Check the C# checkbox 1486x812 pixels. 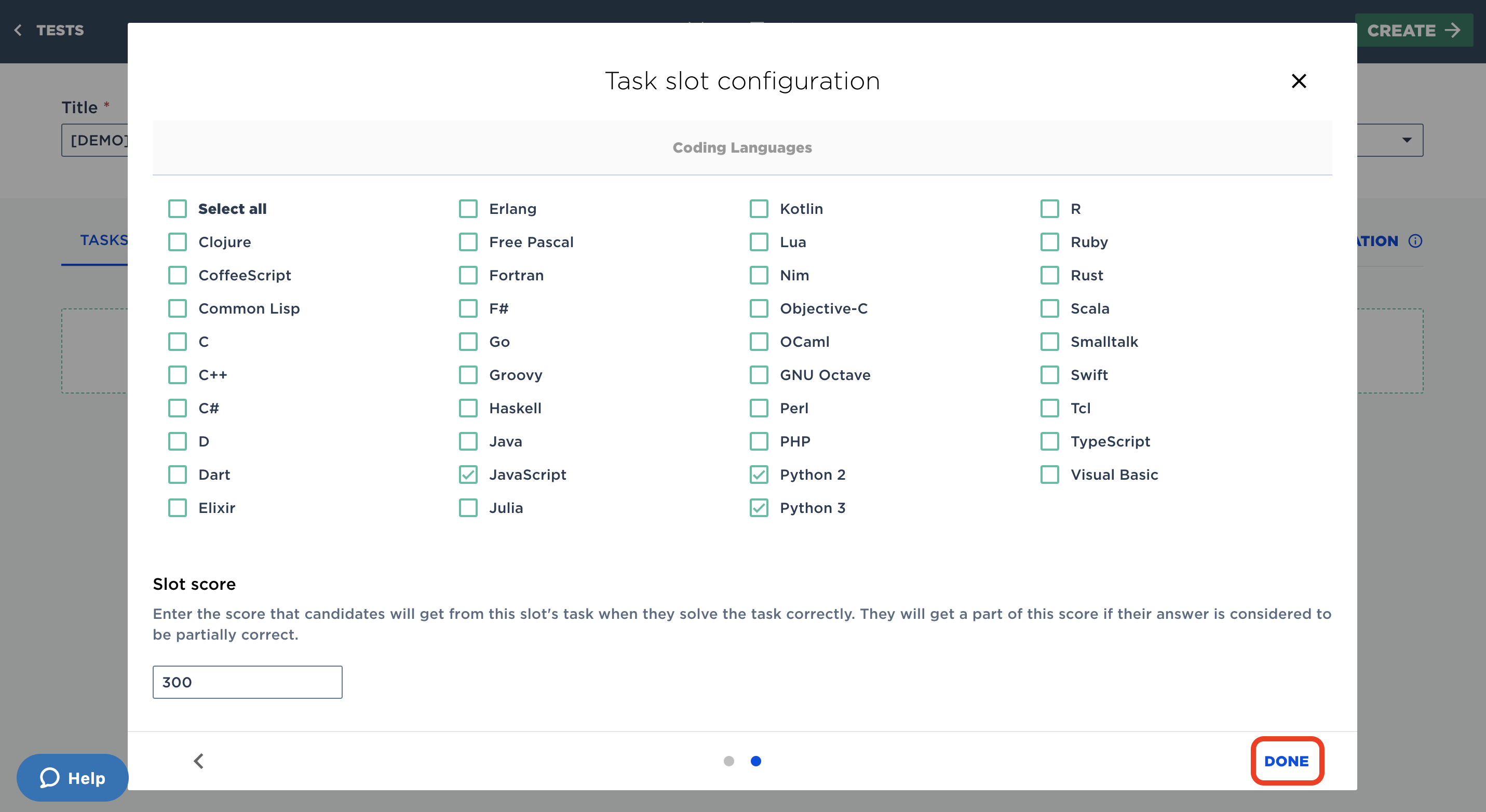(178, 408)
